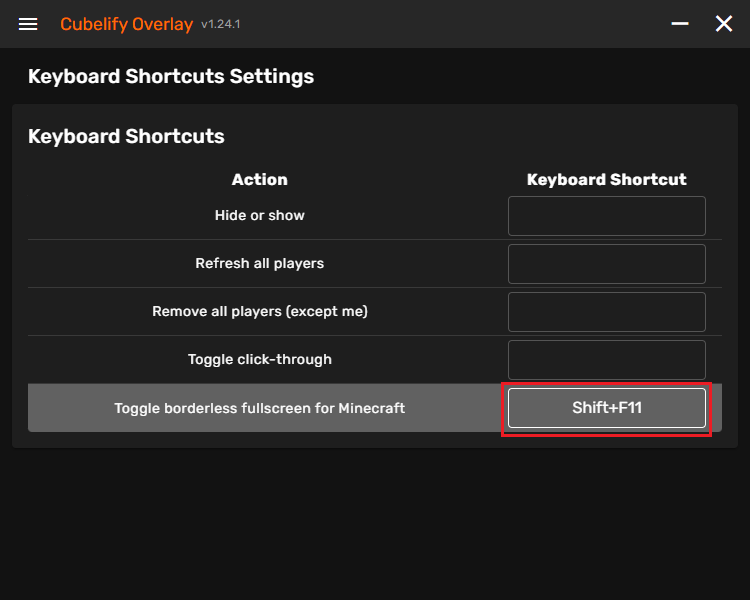The height and width of the screenshot is (600, 750).
Task: Click the Keyboard Shortcuts Settings page heading
Action: click(171, 76)
